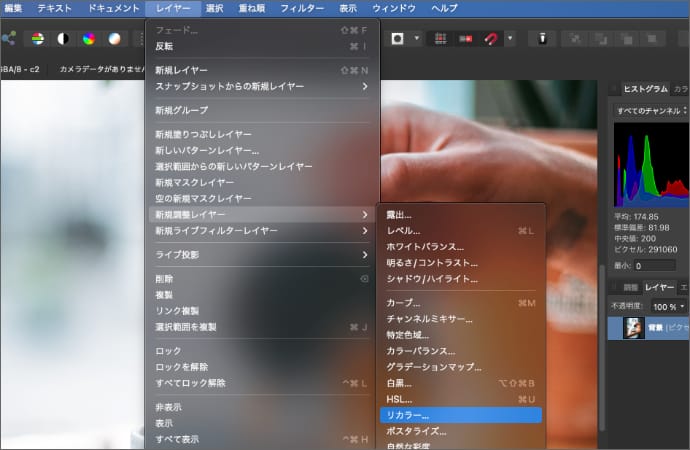This screenshot has height=450, width=690.
Task: Open the snapping options dropdown arrow
Action: [509, 39]
